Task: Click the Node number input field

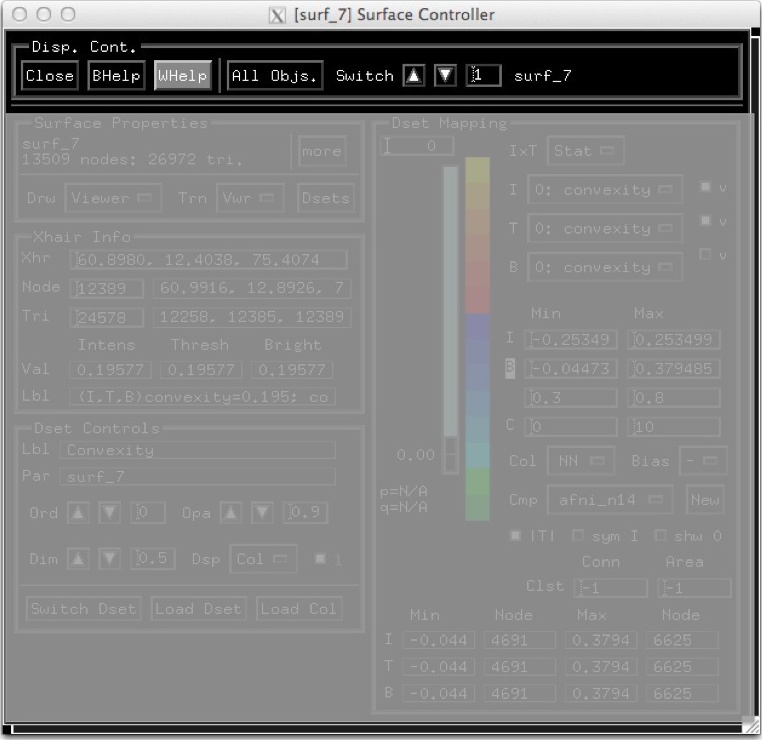Action: point(109,289)
